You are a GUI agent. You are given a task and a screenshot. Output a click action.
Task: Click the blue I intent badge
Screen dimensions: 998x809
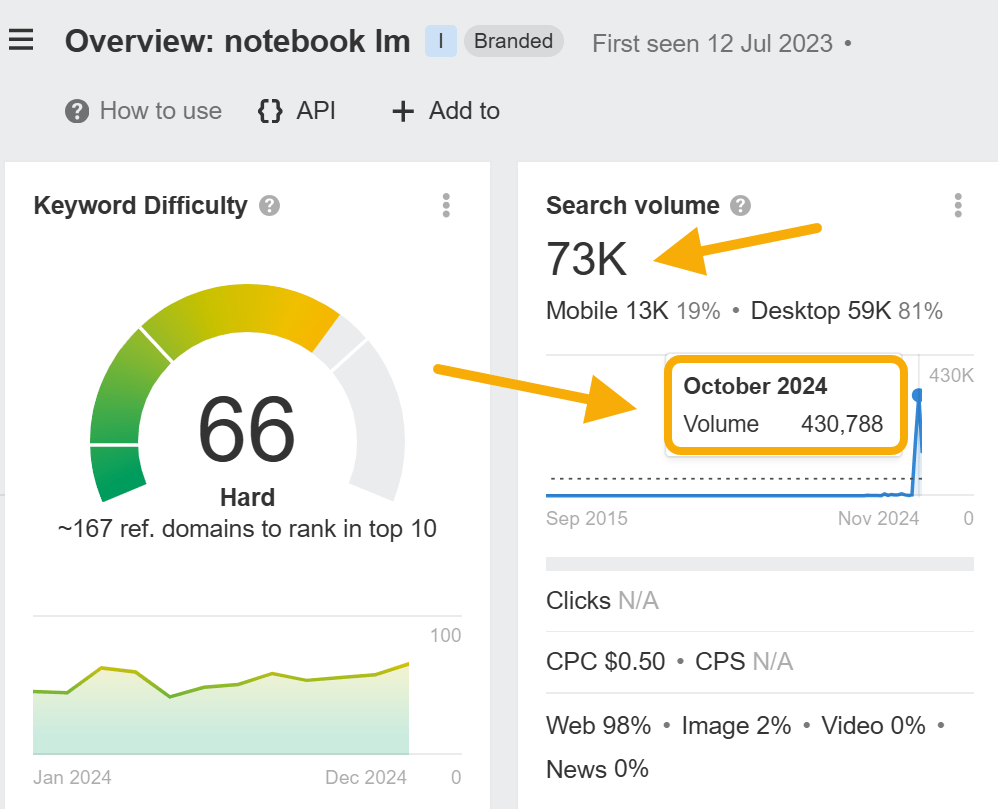(441, 42)
